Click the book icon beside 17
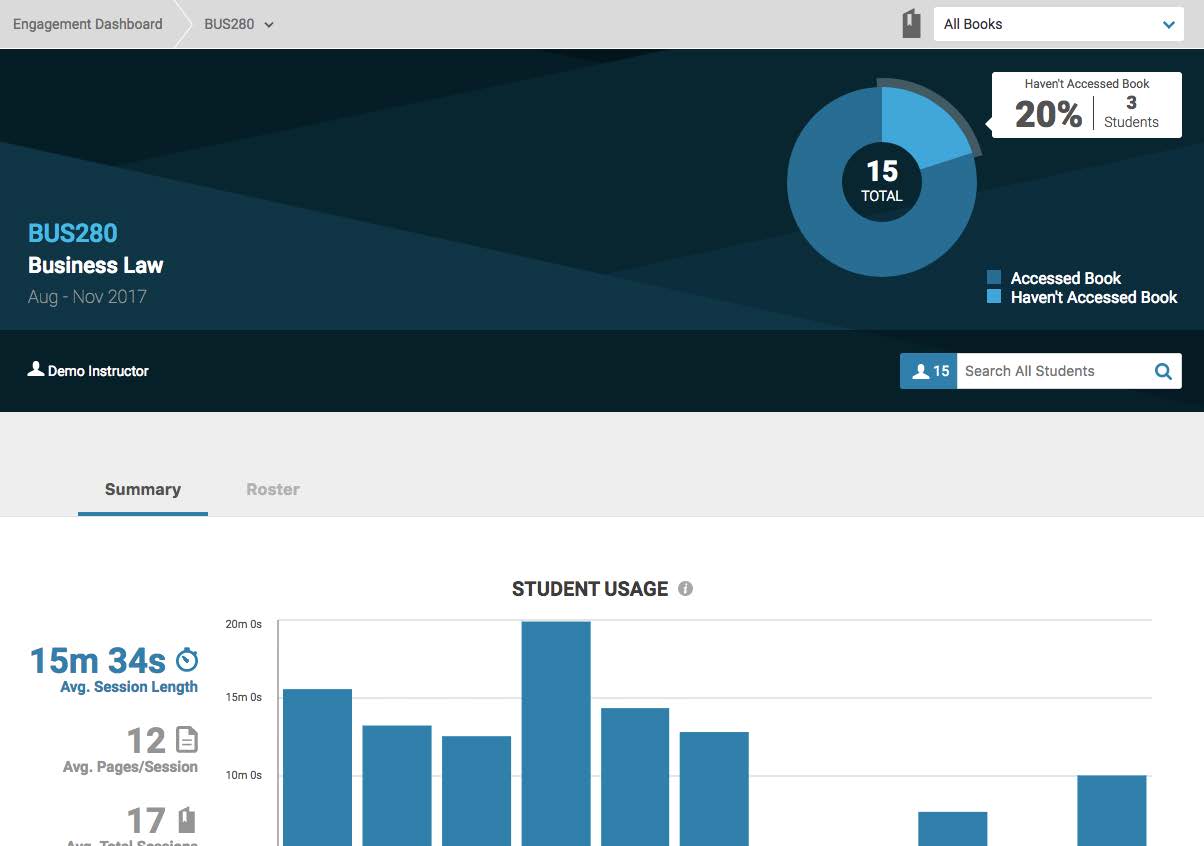This screenshot has width=1204, height=846. click(x=187, y=820)
